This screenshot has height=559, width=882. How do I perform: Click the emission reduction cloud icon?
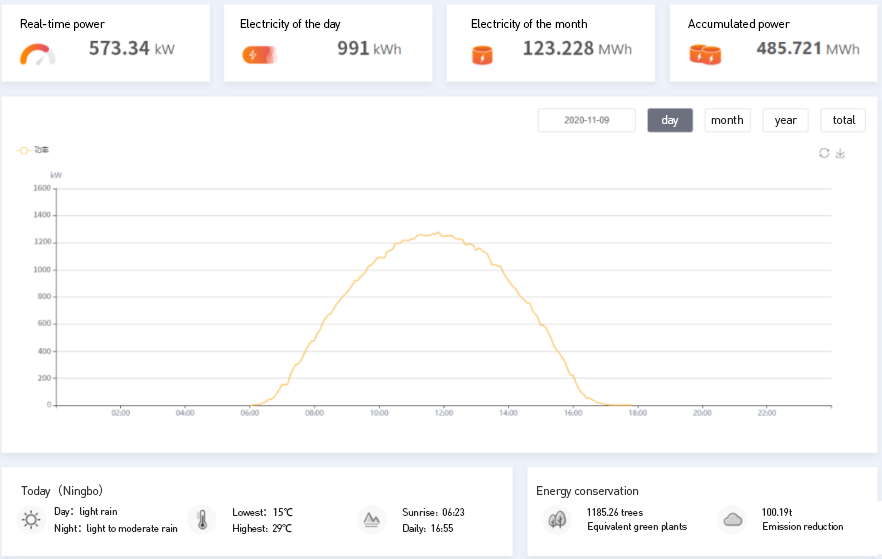pyautogui.click(x=732, y=519)
